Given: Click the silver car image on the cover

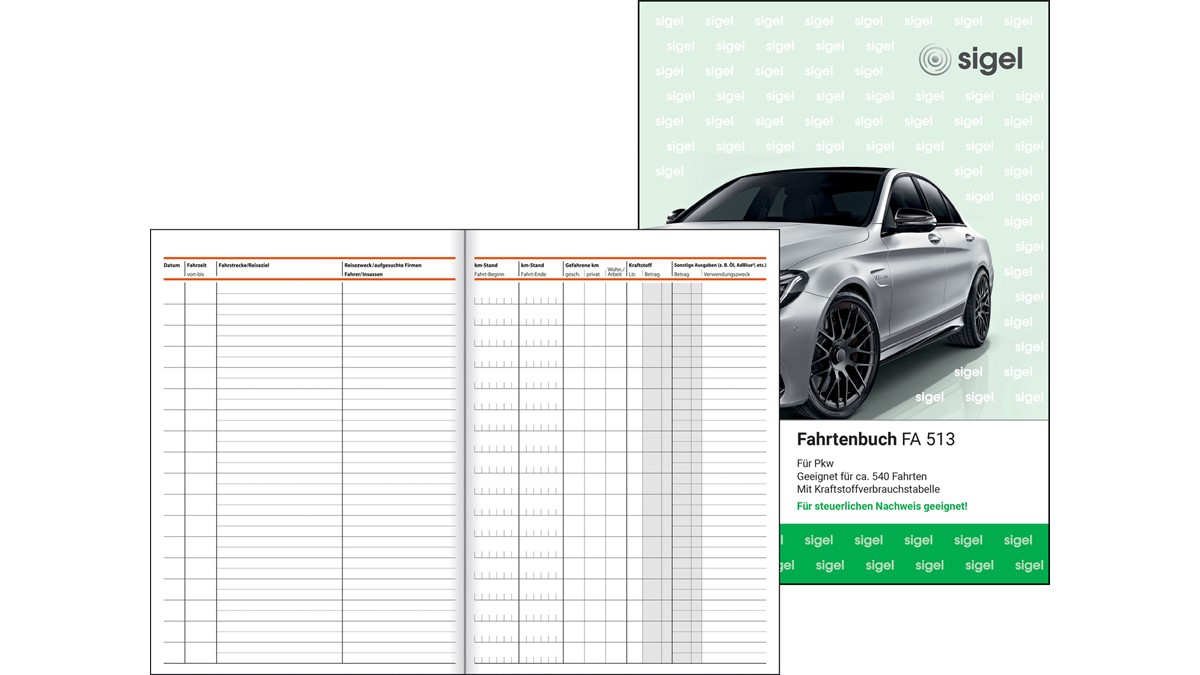Looking at the screenshot, I should click(x=858, y=290).
